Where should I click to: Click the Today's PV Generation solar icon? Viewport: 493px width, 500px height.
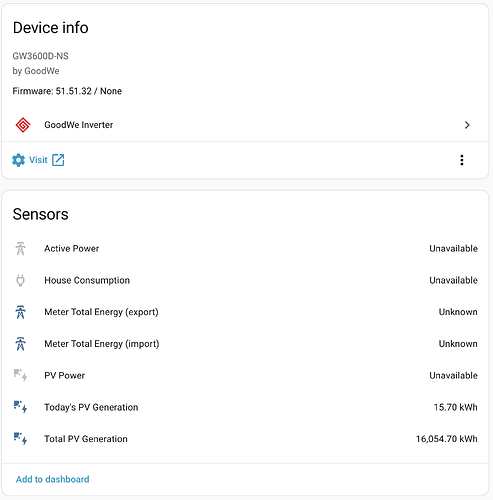(x=20, y=407)
